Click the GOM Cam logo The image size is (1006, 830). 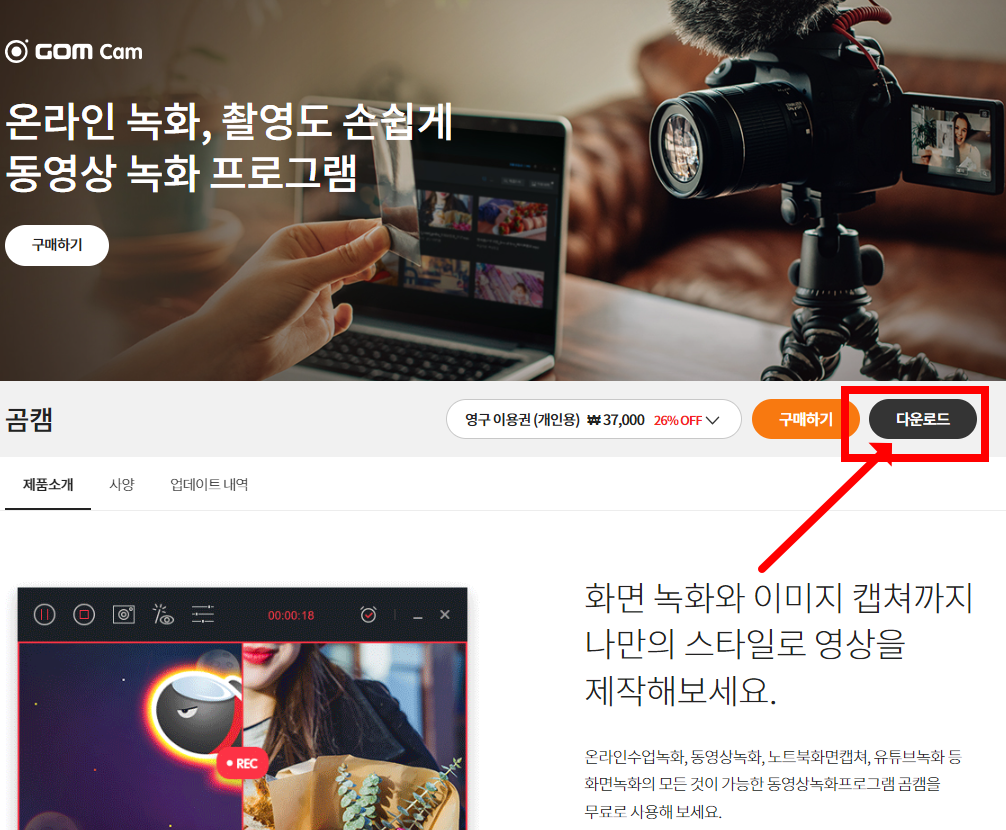coord(74,49)
